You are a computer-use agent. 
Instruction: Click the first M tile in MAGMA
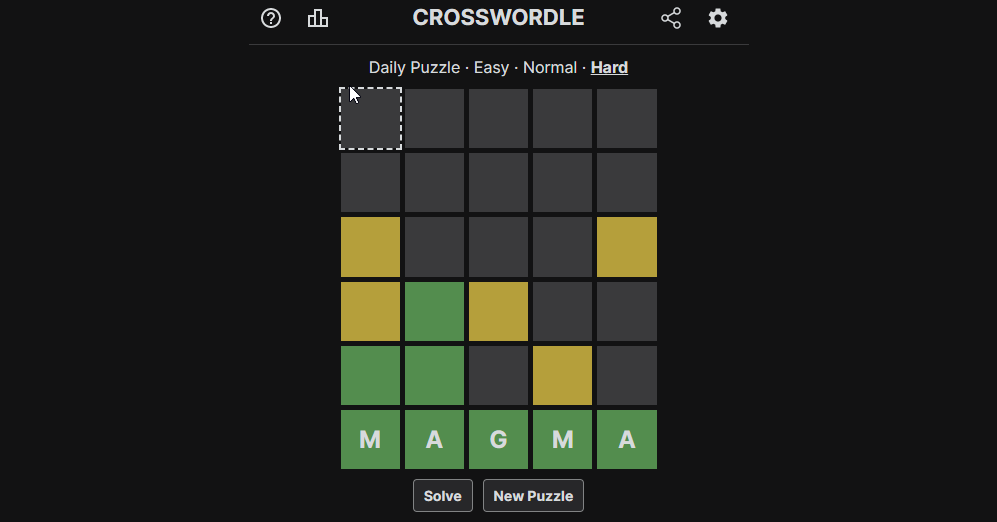coord(370,439)
